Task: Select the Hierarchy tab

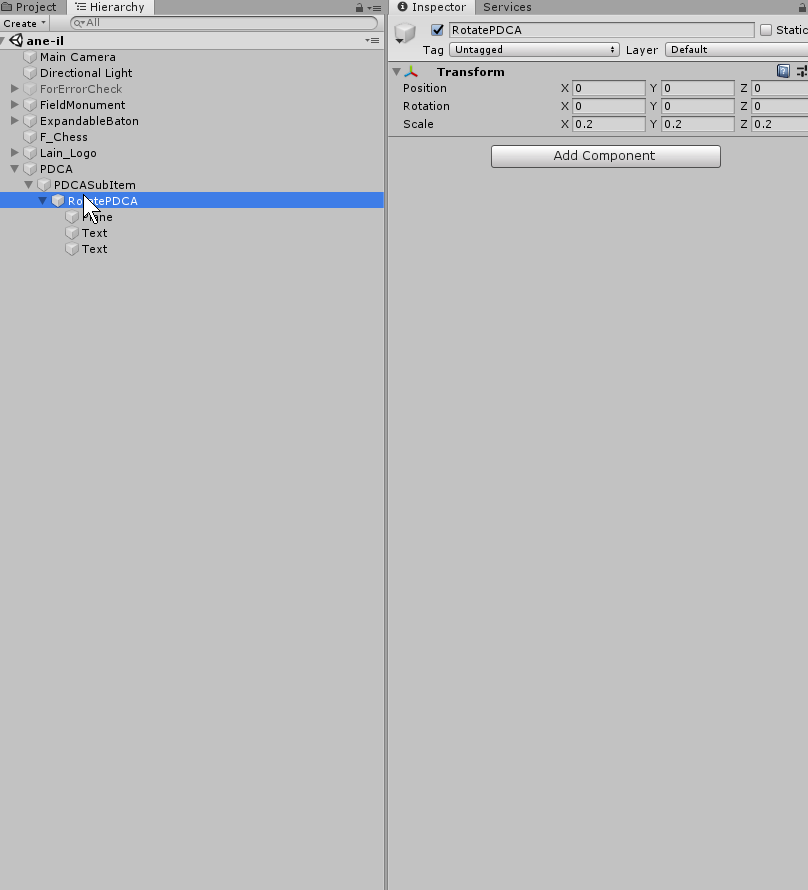Action: (x=110, y=7)
